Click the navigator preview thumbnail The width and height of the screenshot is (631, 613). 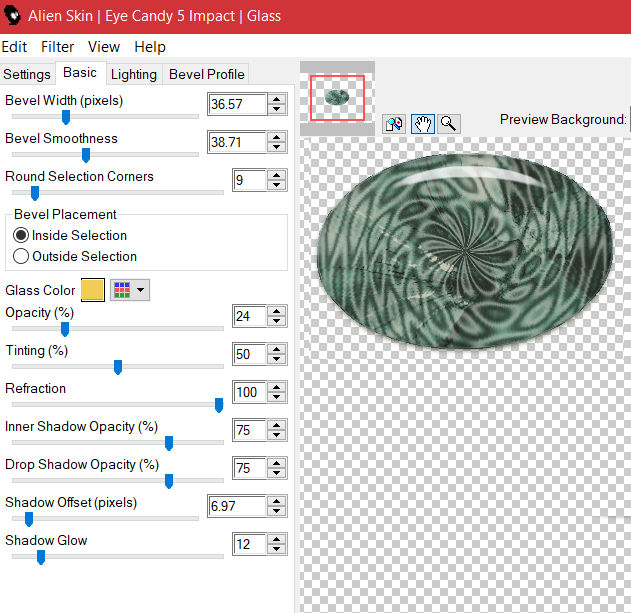pyautogui.click(x=337, y=97)
